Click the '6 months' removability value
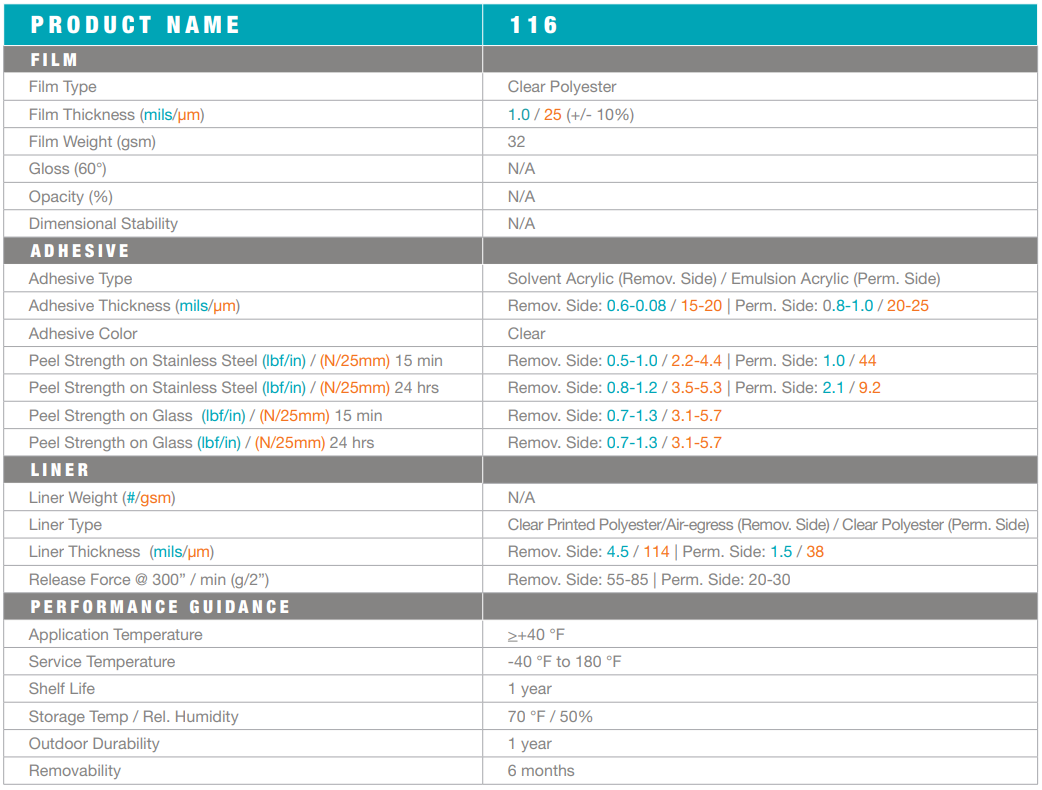This screenshot has height=790, width=1042. [x=541, y=771]
